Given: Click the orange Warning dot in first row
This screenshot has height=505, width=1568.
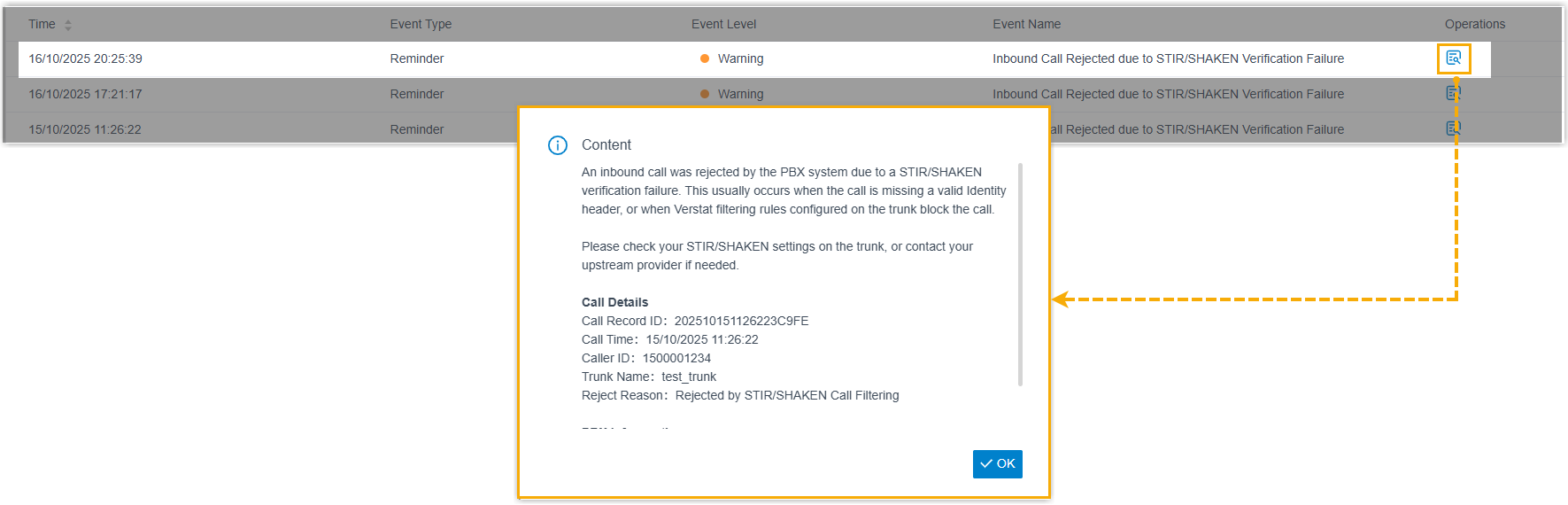Looking at the screenshot, I should pos(705,58).
